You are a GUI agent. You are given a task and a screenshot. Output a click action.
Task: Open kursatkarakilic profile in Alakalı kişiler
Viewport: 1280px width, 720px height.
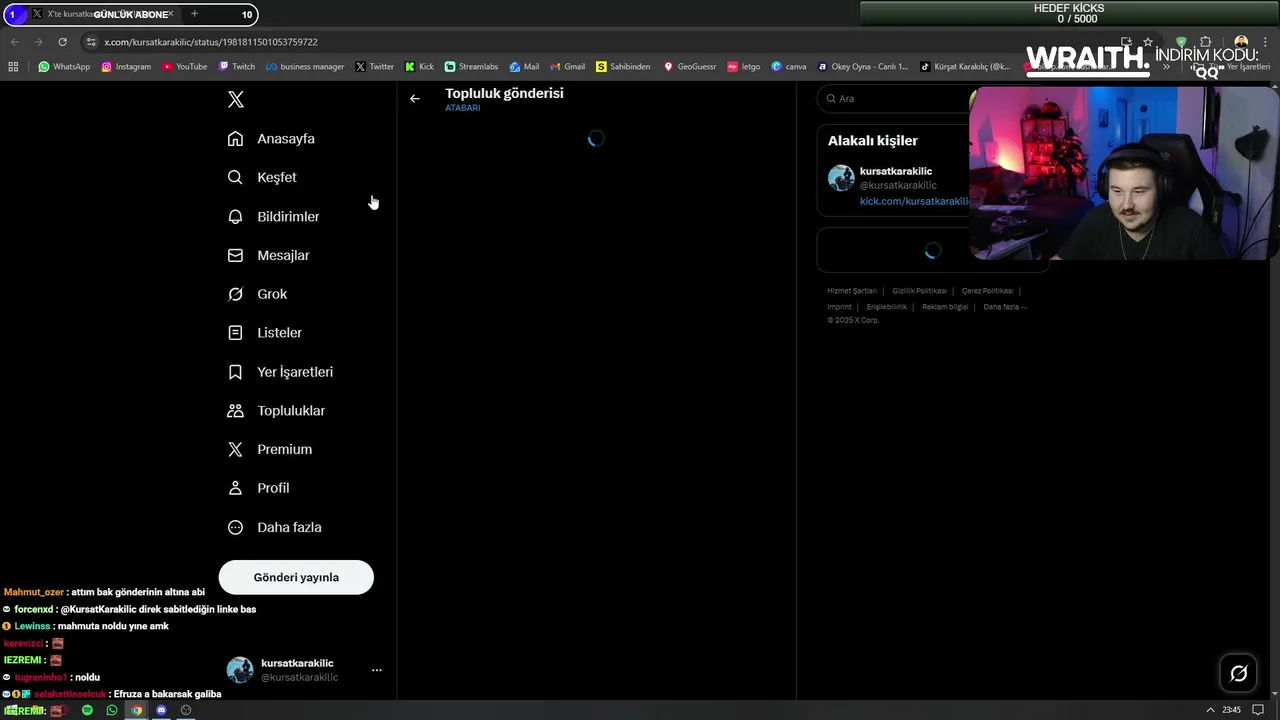(896, 171)
